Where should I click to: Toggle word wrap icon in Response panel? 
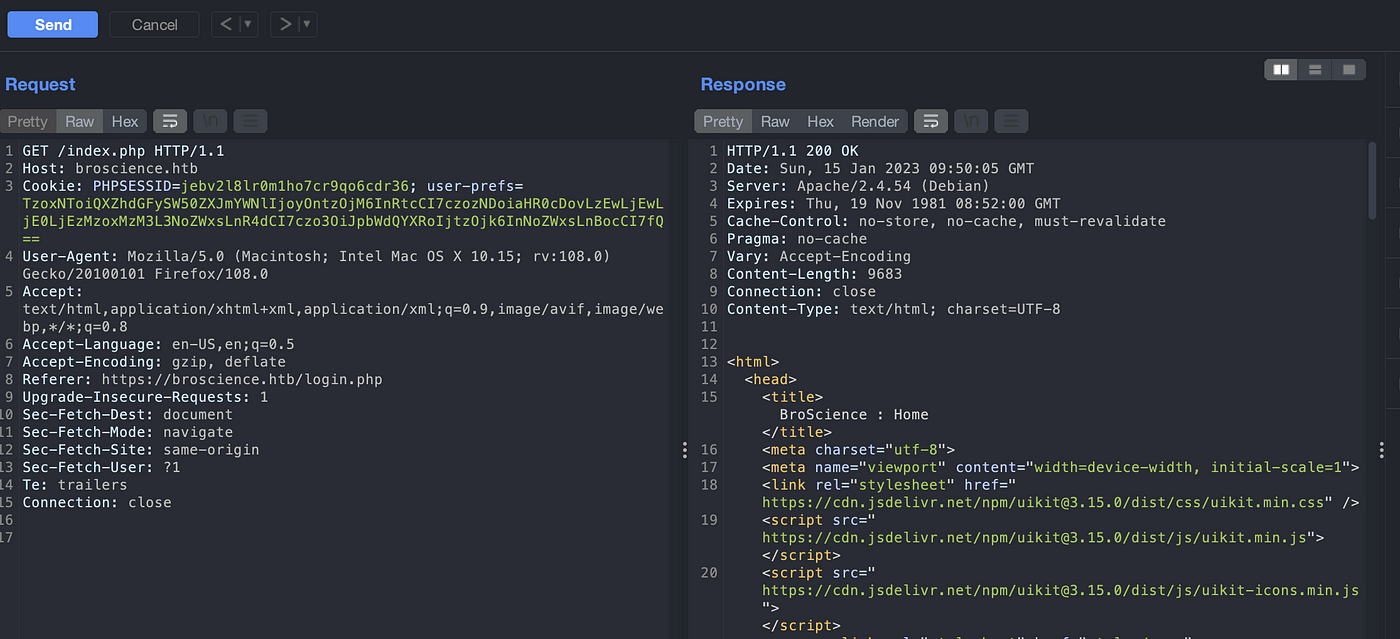tap(931, 121)
